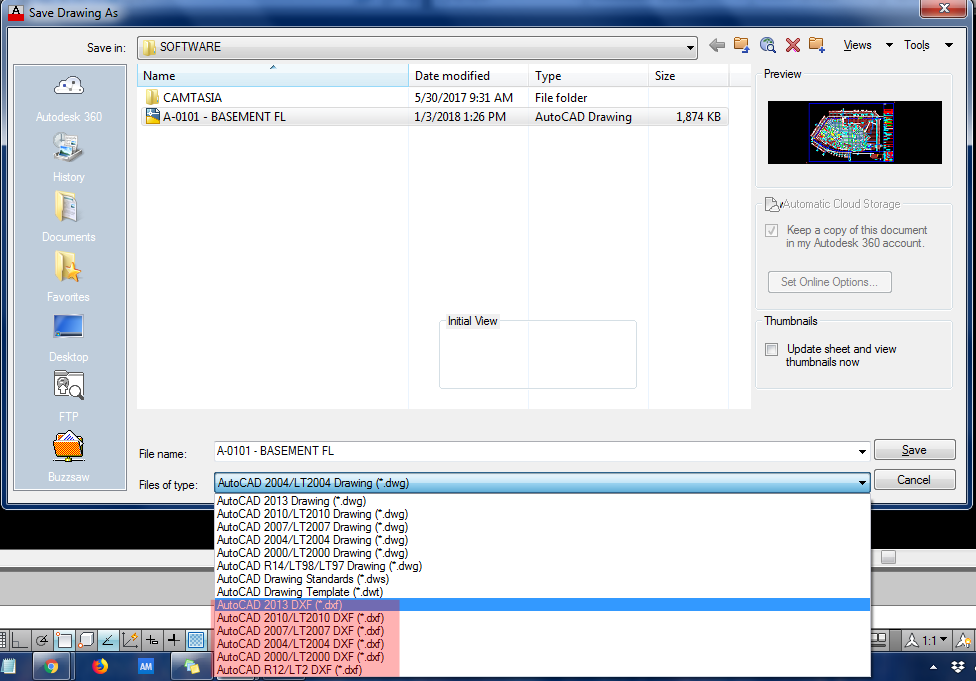Viewport: 976px width, 681px height.
Task: Toggle Transparency display in status bar
Action: [196, 639]
